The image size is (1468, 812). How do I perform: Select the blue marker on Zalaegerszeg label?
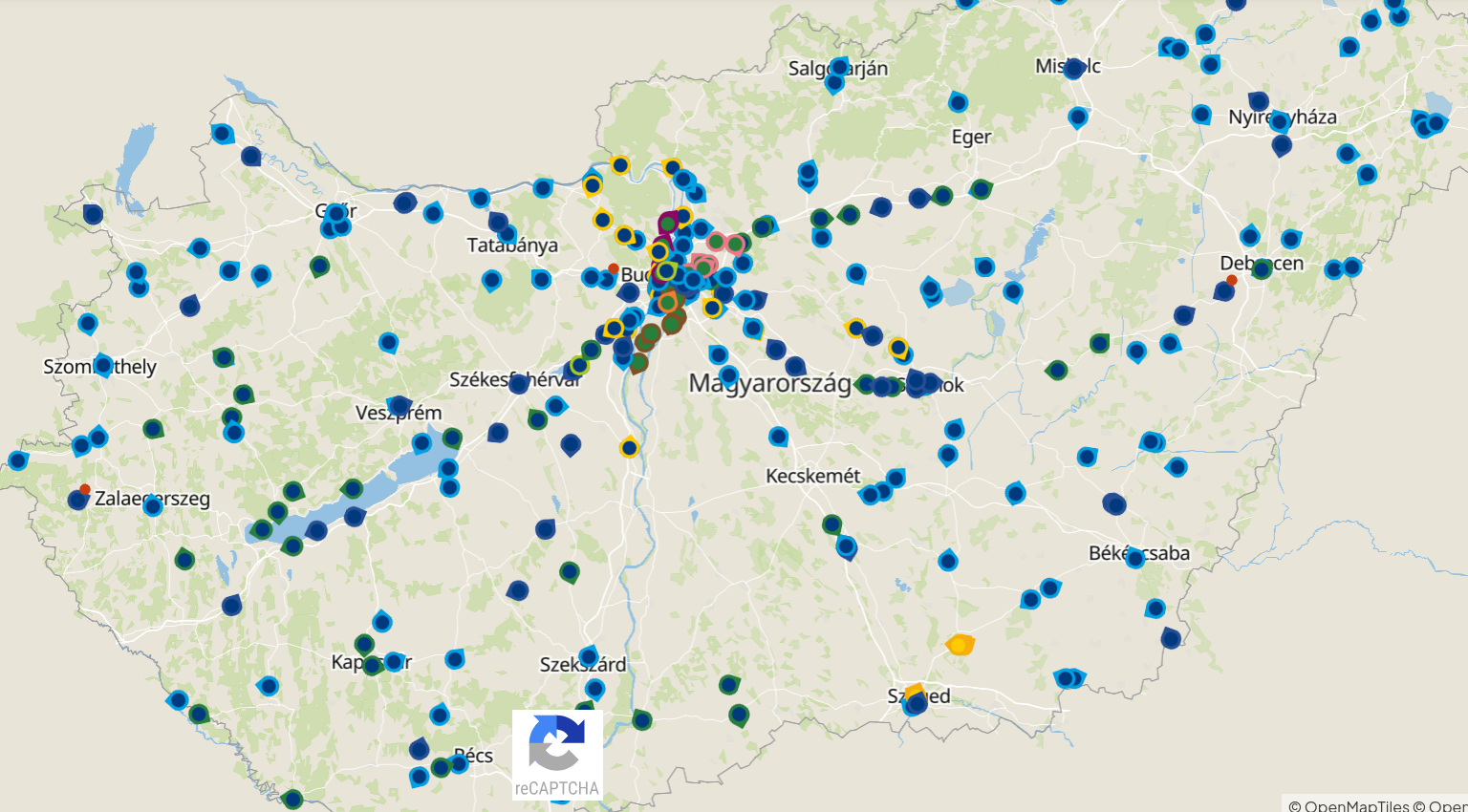[x=153, y=505]
